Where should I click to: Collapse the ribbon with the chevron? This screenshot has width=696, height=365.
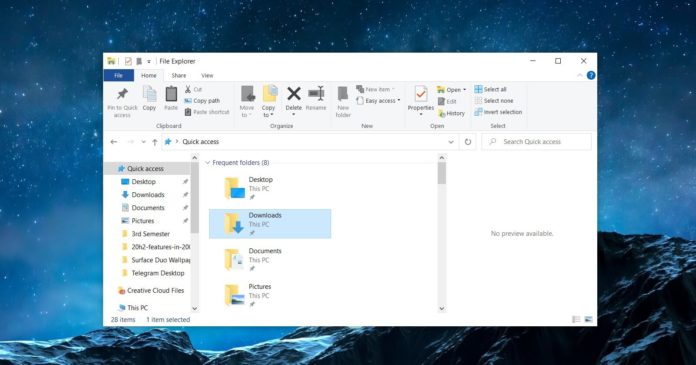(580, 75)
